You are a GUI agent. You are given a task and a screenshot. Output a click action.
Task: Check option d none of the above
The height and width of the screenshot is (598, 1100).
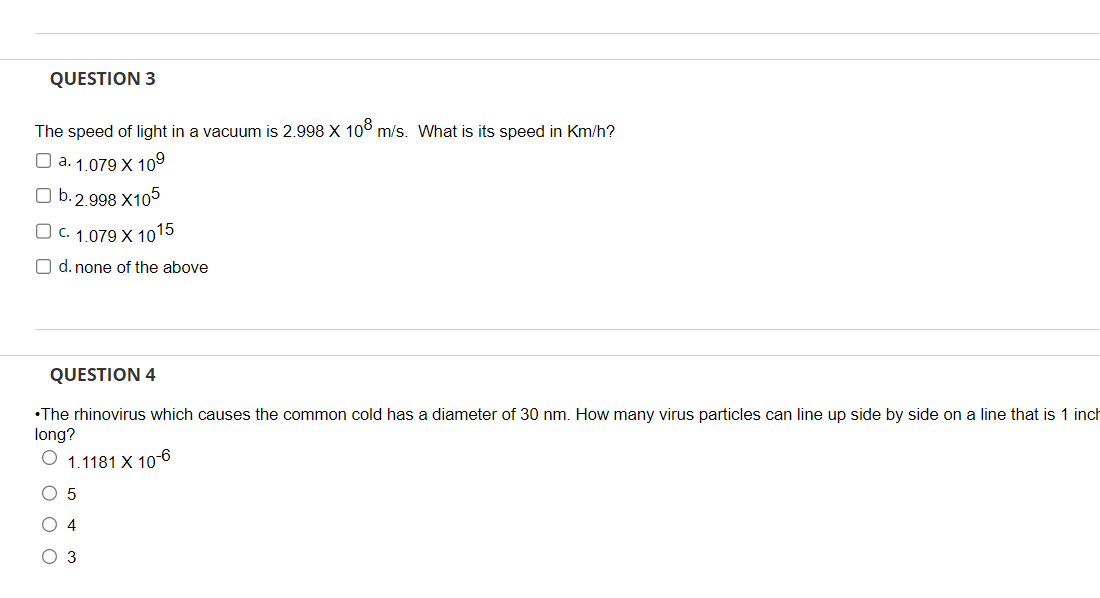pos(43,267)
